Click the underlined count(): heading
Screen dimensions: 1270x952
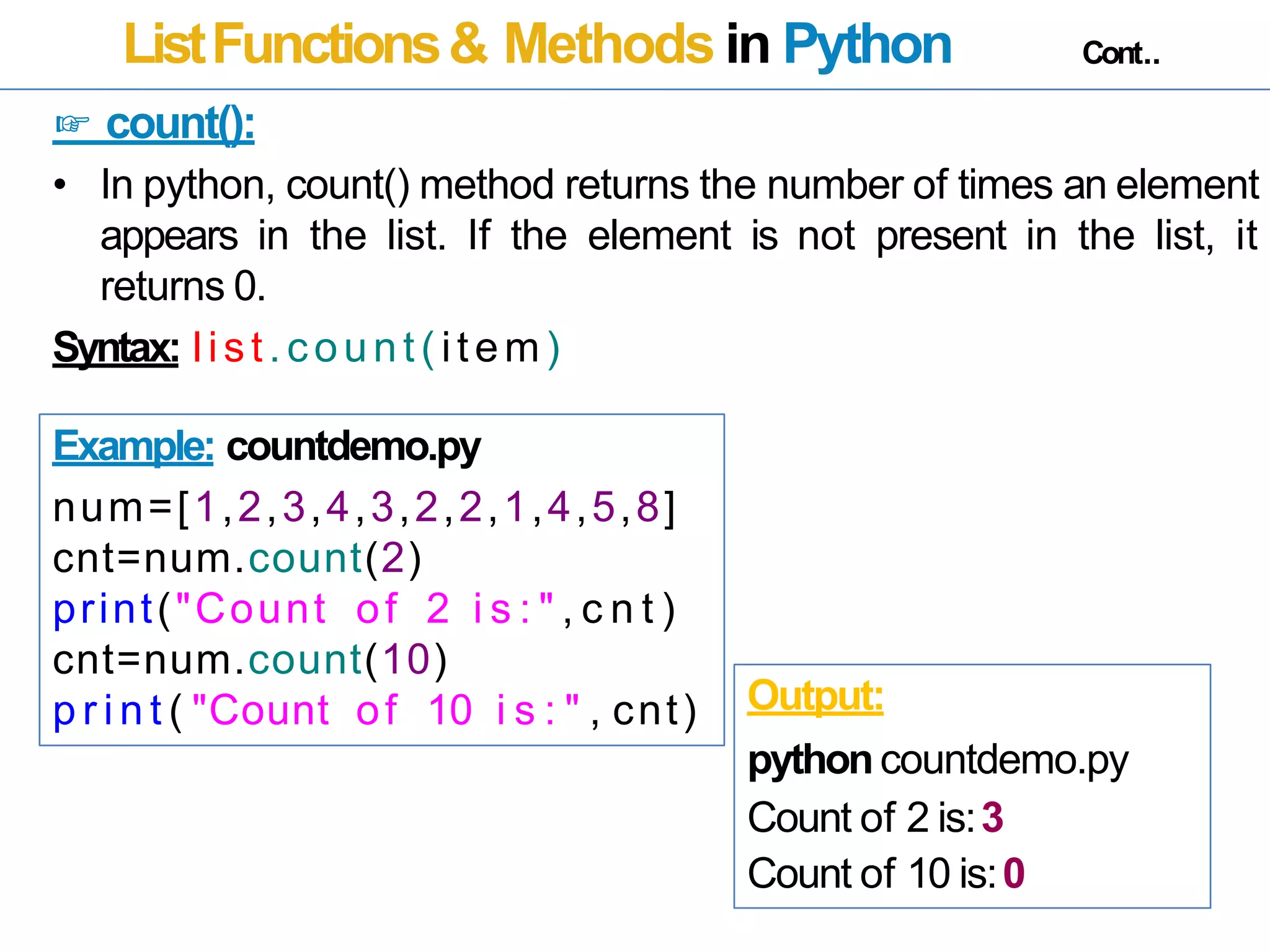click(180, 125)
